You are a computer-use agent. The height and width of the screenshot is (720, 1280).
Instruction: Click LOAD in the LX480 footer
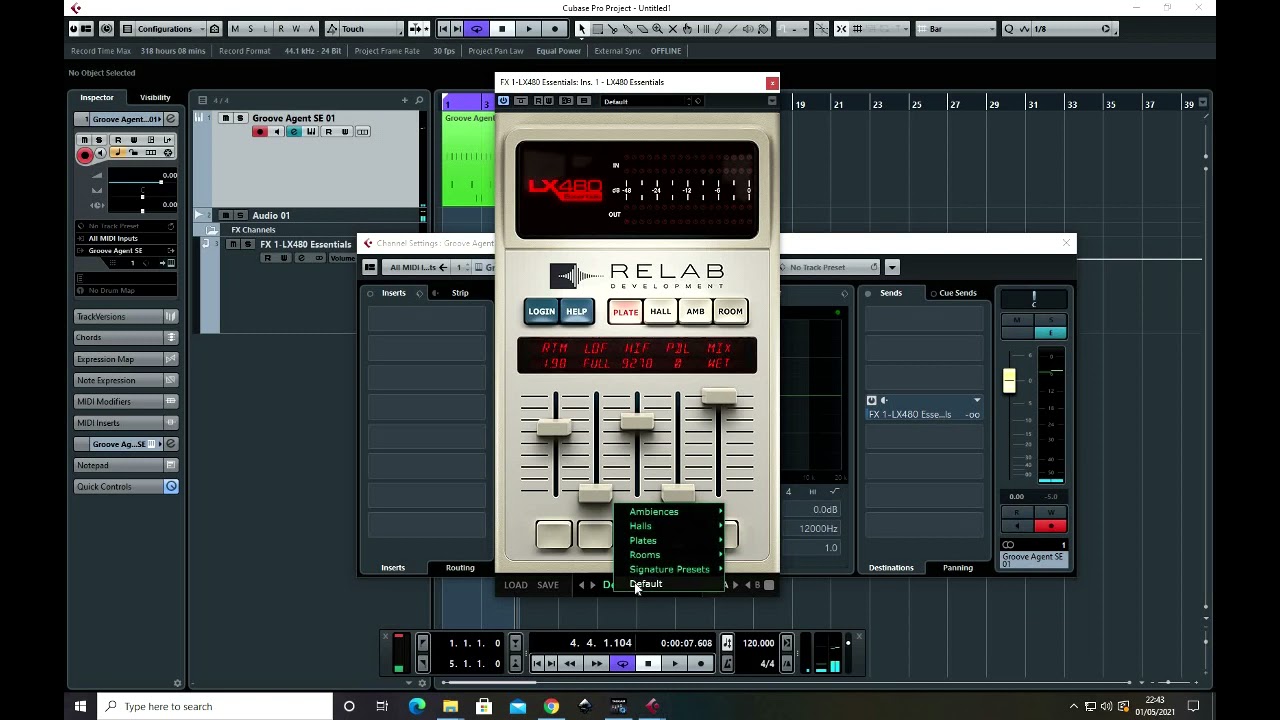pos(516,585)
